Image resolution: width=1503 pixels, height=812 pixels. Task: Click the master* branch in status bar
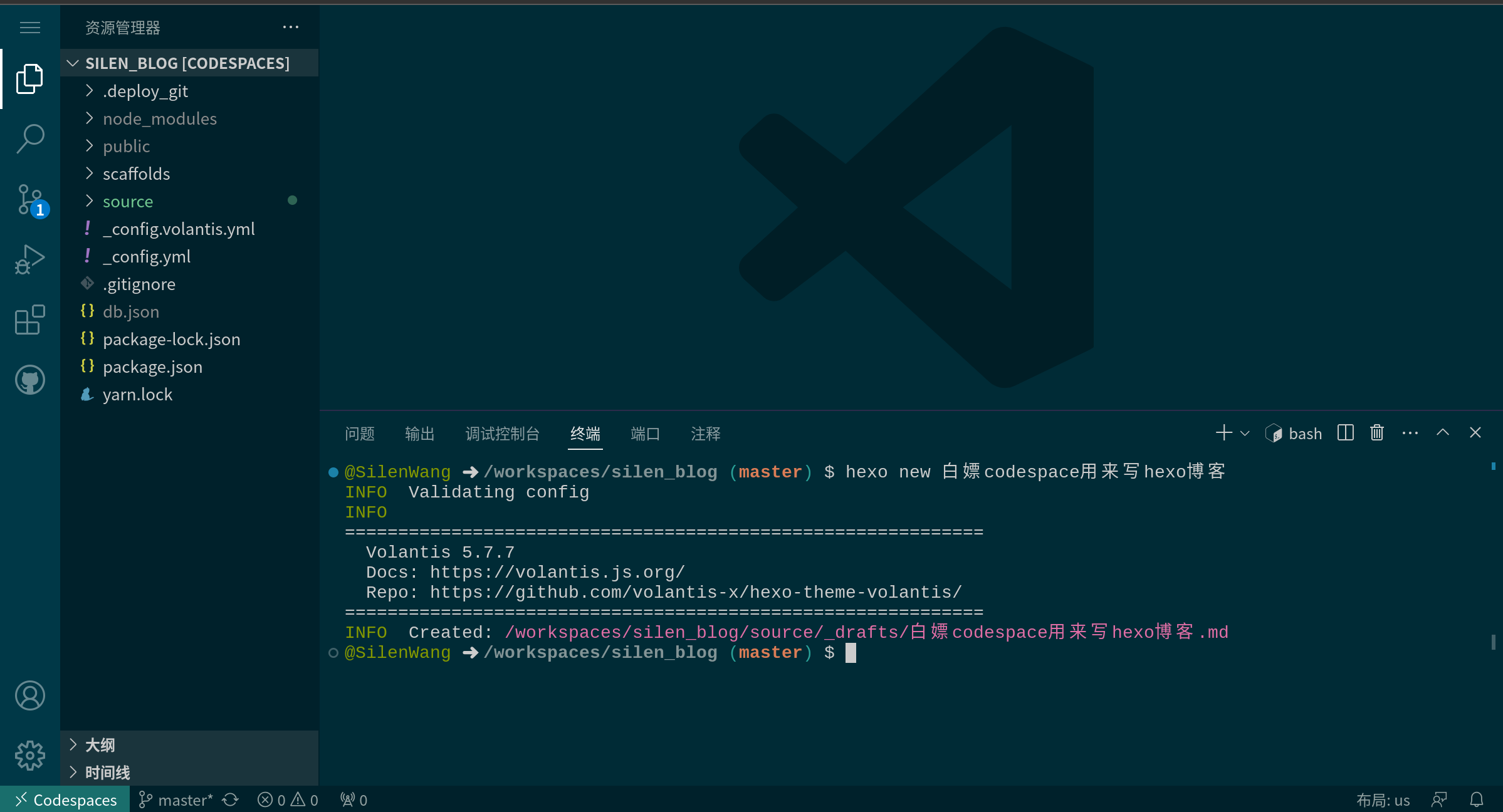pyautogui.click(x=176, y=800)
